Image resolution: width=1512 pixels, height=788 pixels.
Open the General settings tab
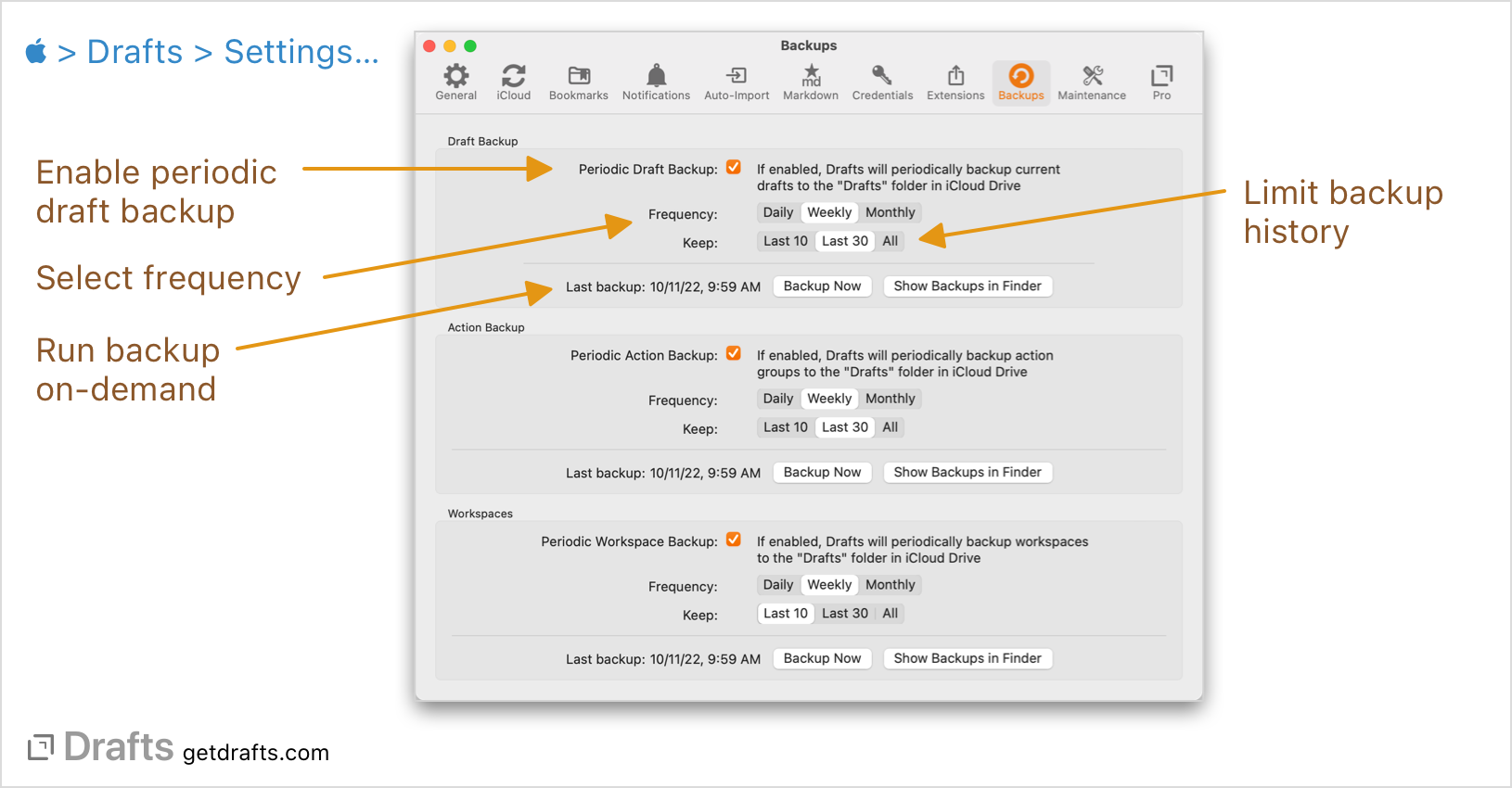[455, 83]
